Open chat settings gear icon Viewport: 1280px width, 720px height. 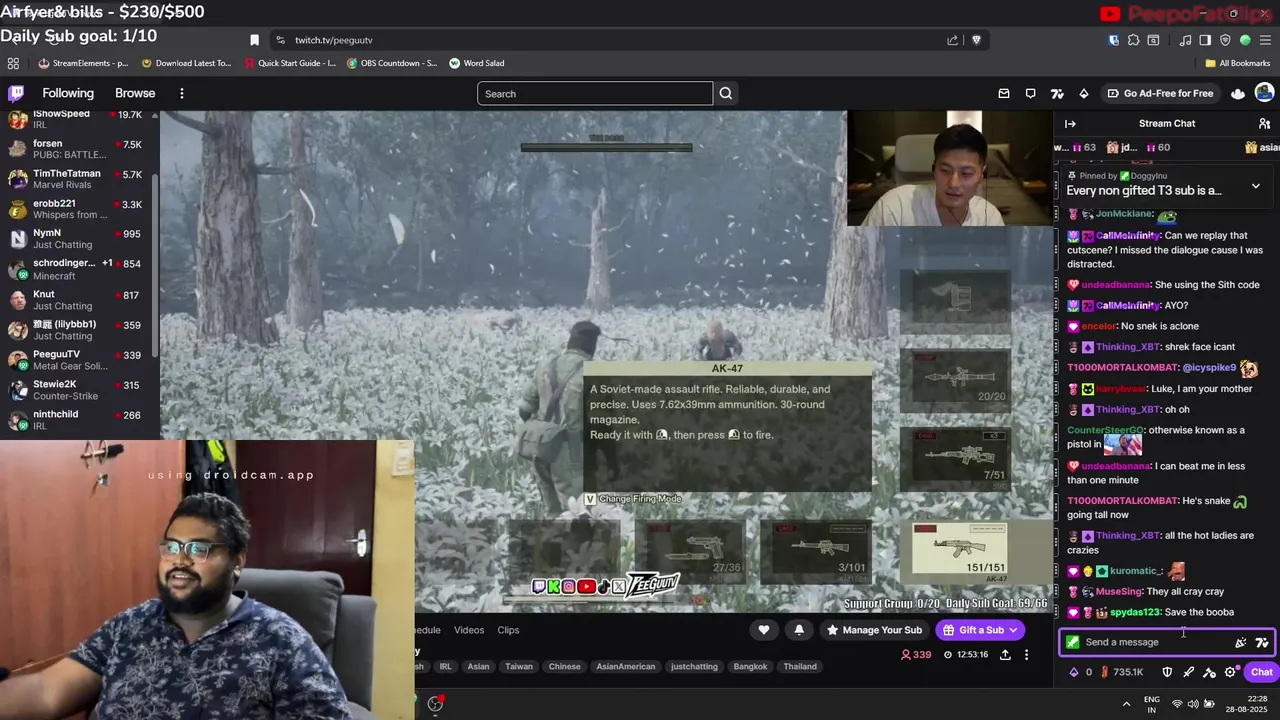1230,672
